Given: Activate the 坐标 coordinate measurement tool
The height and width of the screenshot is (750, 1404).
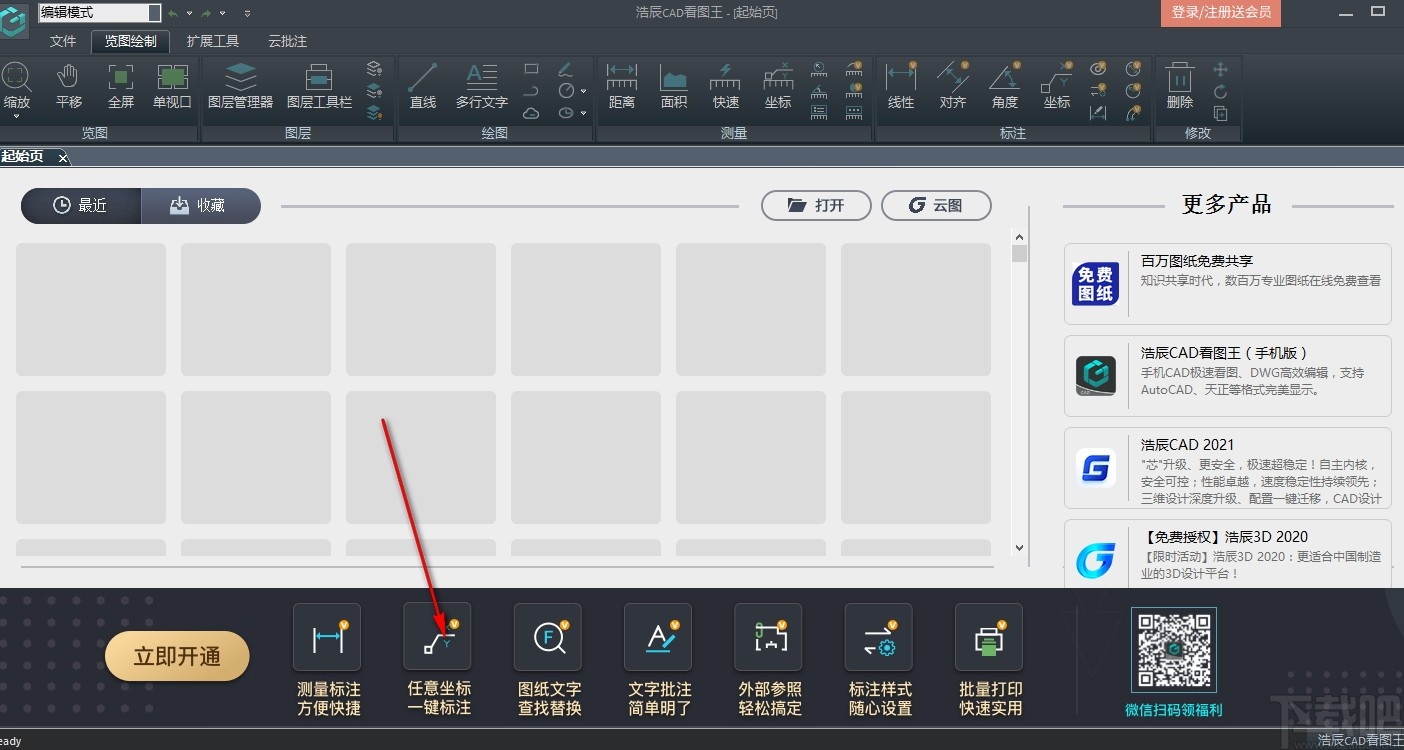Looking at the screenshot, I should point(777,85).
